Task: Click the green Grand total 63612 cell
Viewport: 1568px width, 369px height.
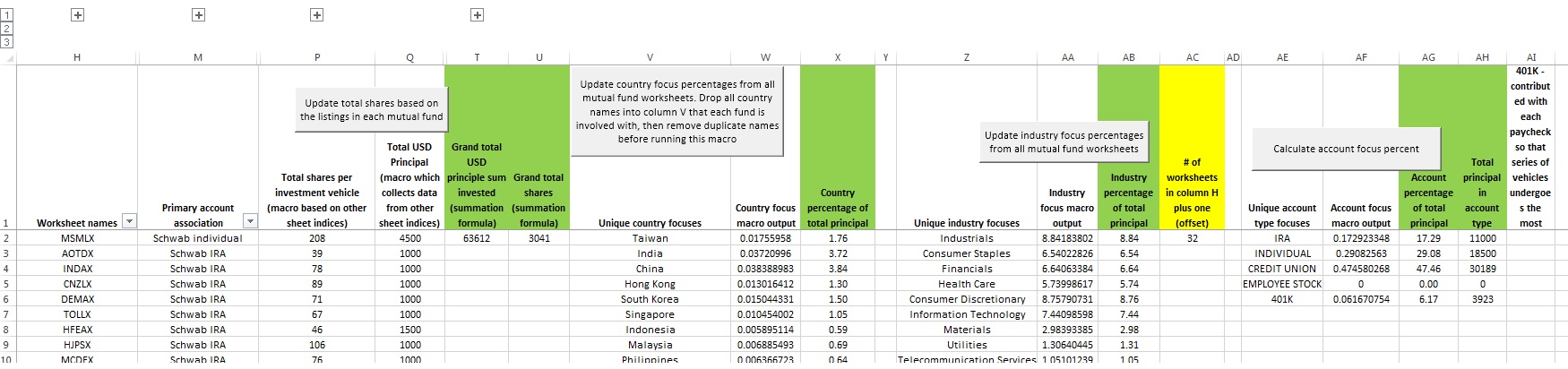Action: point(477,238)
